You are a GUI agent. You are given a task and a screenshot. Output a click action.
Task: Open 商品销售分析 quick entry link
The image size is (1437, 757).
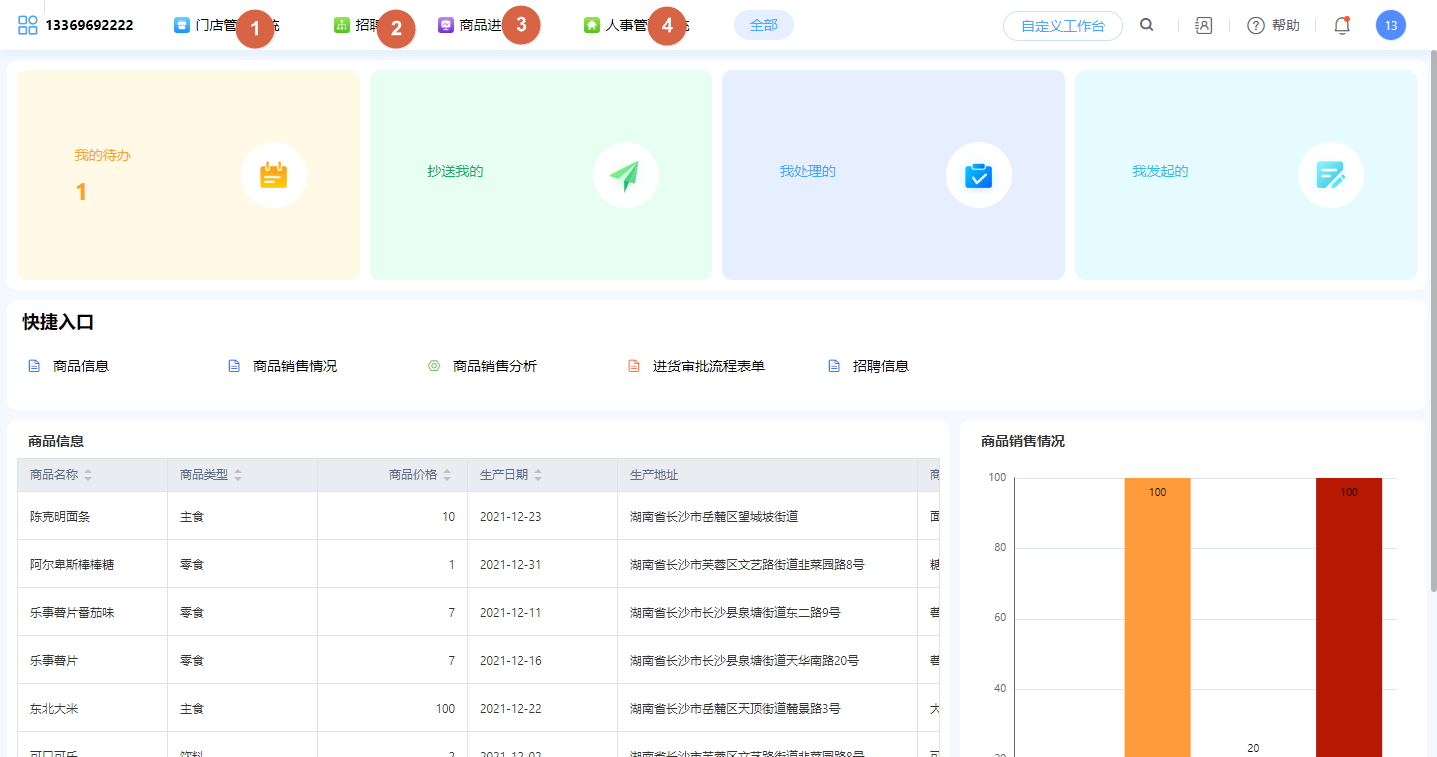[x=494, y=366]
